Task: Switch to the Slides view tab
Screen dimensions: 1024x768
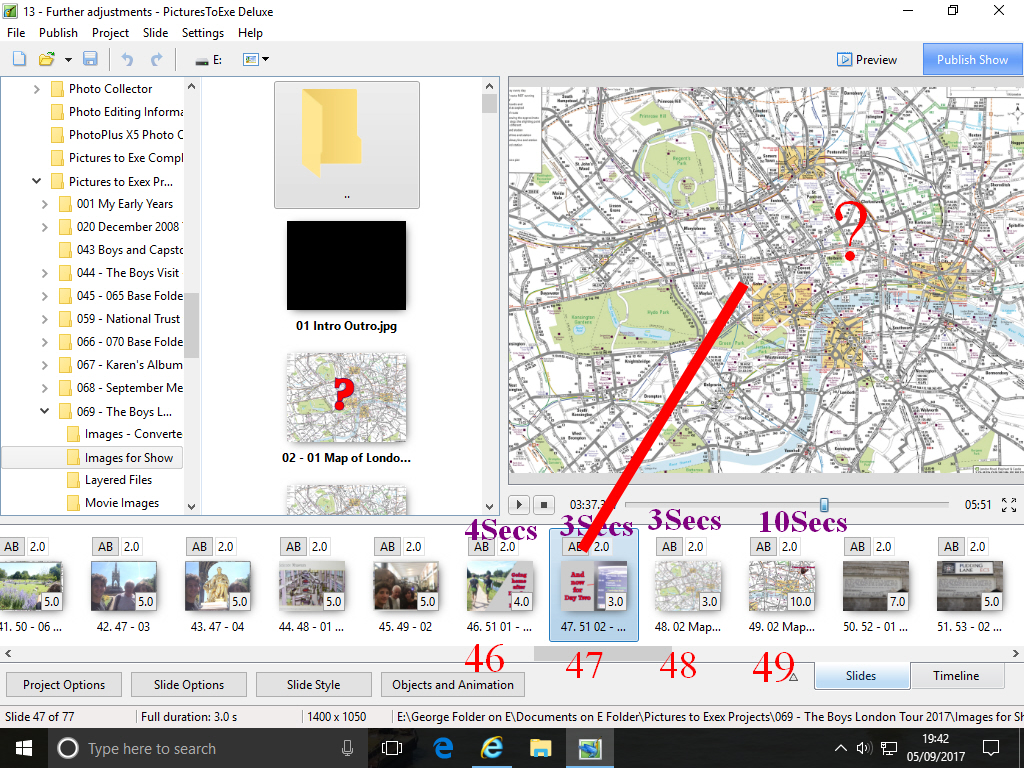Action: [x=861, y=676]
